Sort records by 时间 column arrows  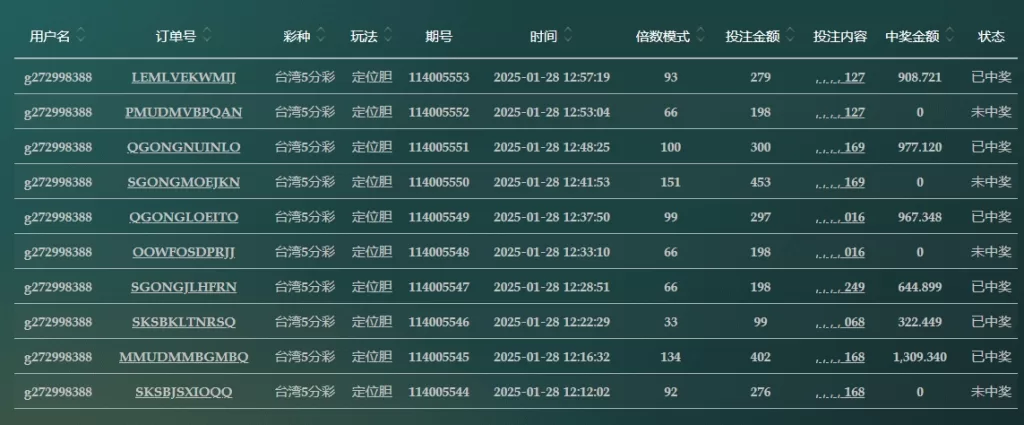[568, 35]
